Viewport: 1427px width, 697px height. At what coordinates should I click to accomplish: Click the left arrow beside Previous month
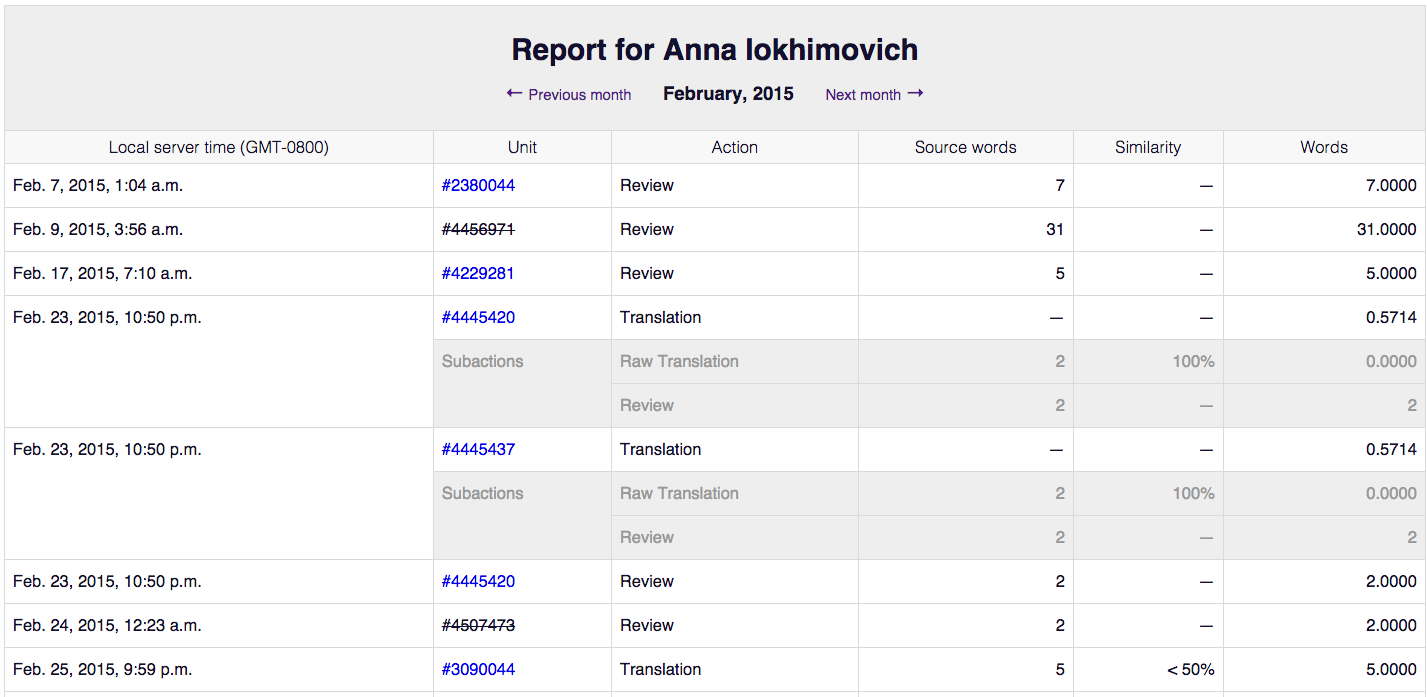tap(514, 94)
